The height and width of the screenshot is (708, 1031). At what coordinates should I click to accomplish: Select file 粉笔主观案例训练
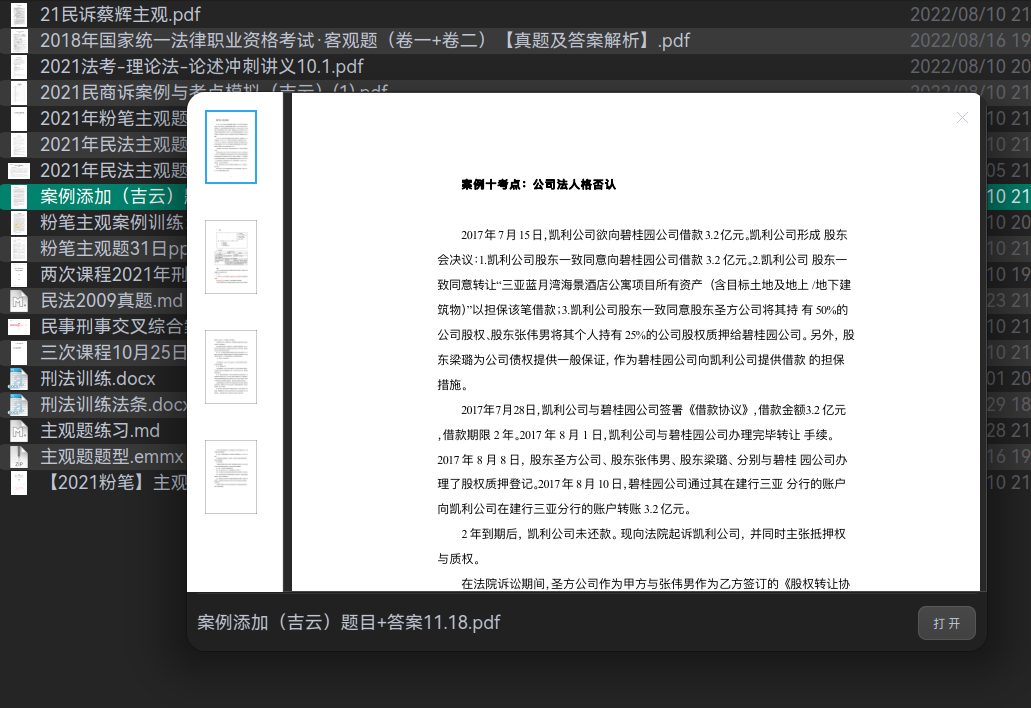(x=112, y=222)
